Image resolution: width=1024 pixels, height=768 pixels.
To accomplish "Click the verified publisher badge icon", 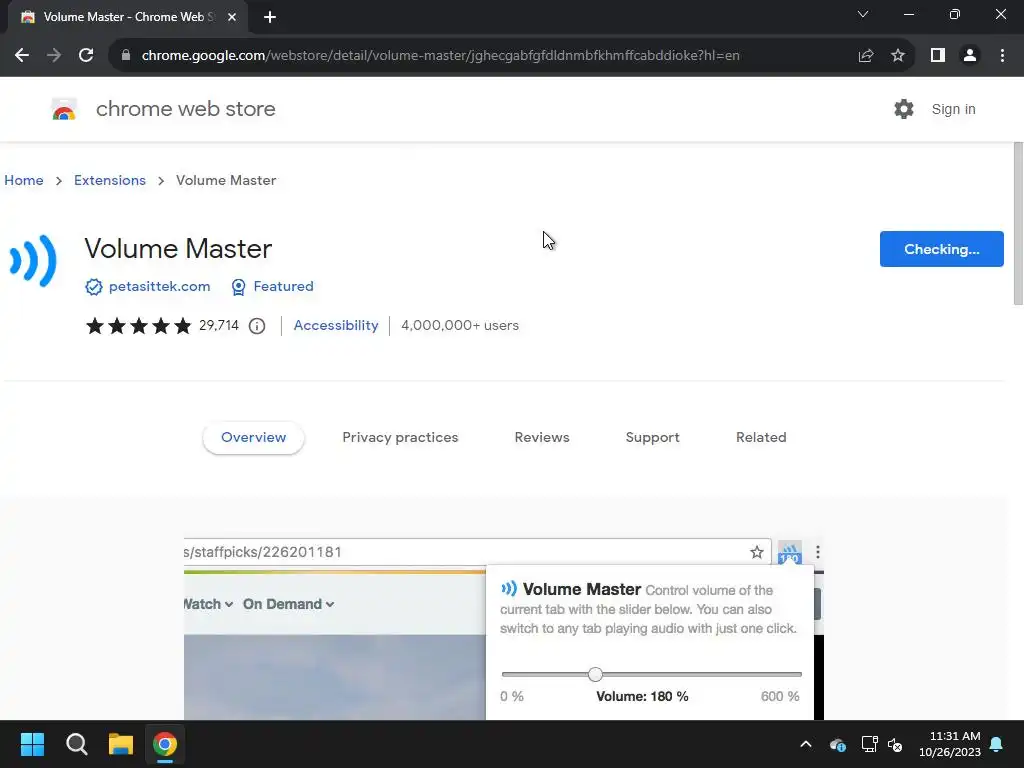I will pyautogui.click(x=93, y=287).
